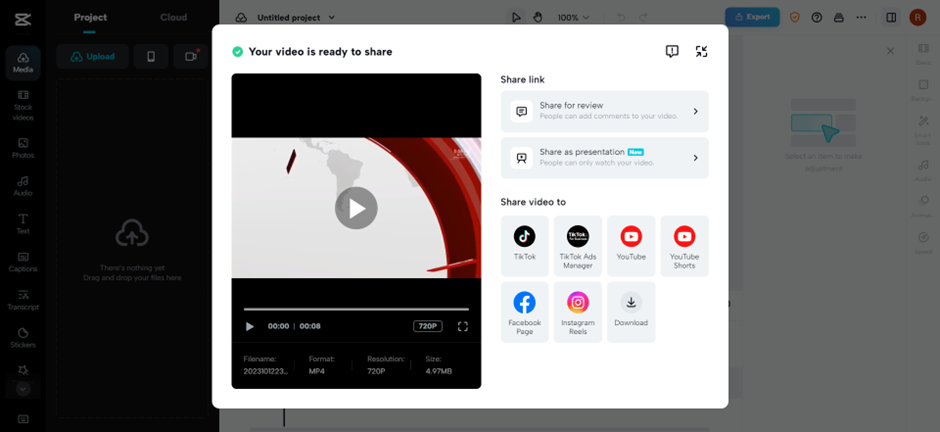940x432 pixels.
Task: Open Share for review option
Action: coord(604,111)
